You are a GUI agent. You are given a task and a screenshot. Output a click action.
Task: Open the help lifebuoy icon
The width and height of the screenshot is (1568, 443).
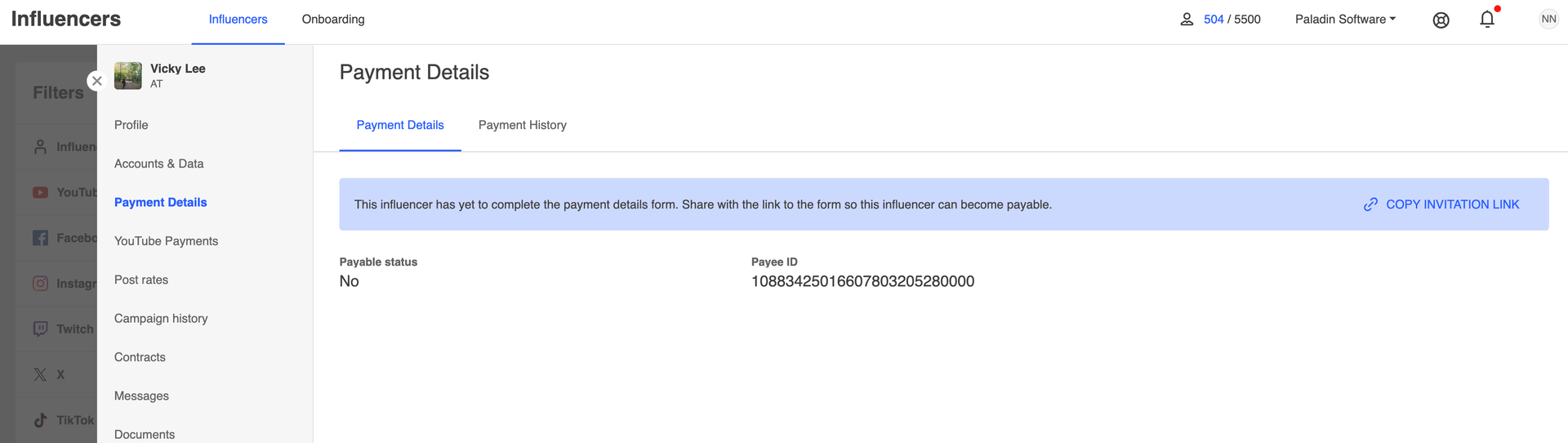tap(1441, 20)
